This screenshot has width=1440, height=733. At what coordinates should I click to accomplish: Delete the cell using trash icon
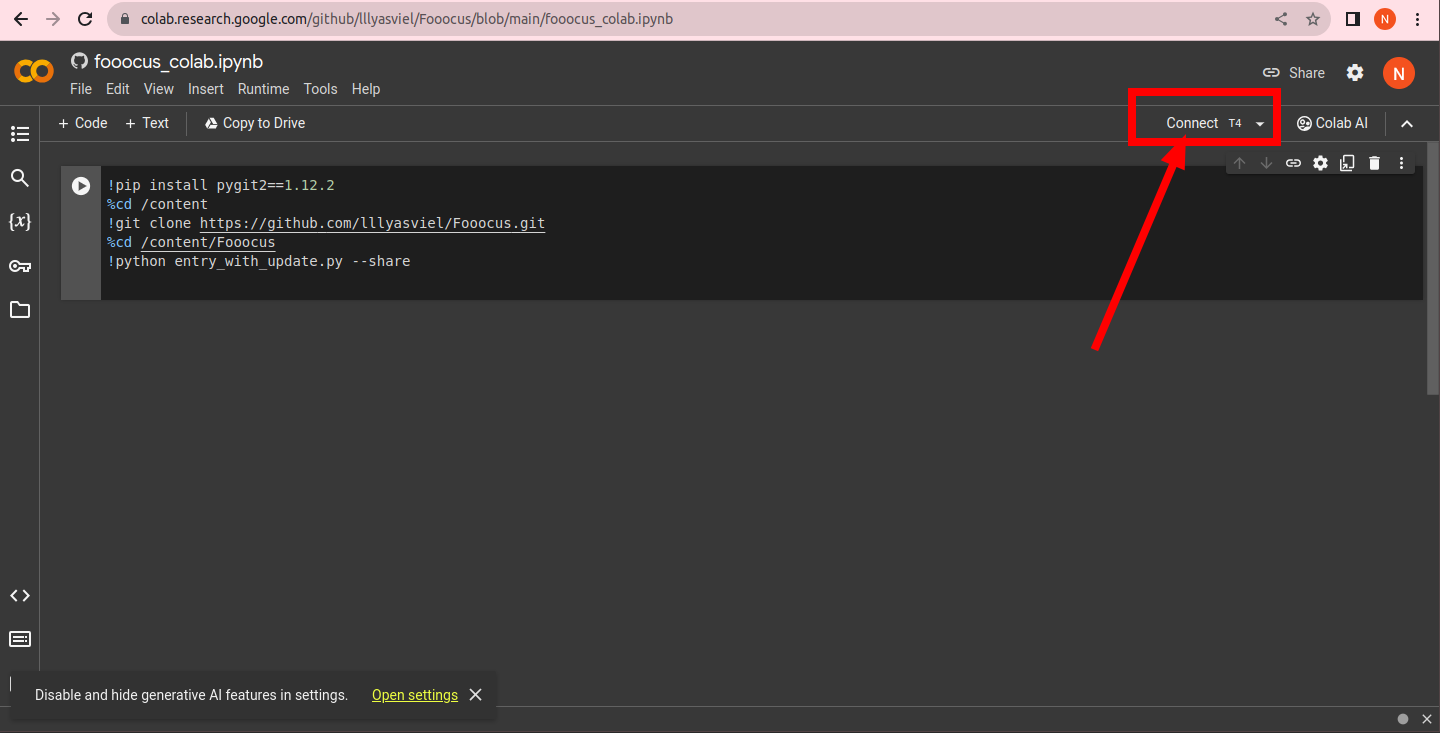tap(1374, 163)
